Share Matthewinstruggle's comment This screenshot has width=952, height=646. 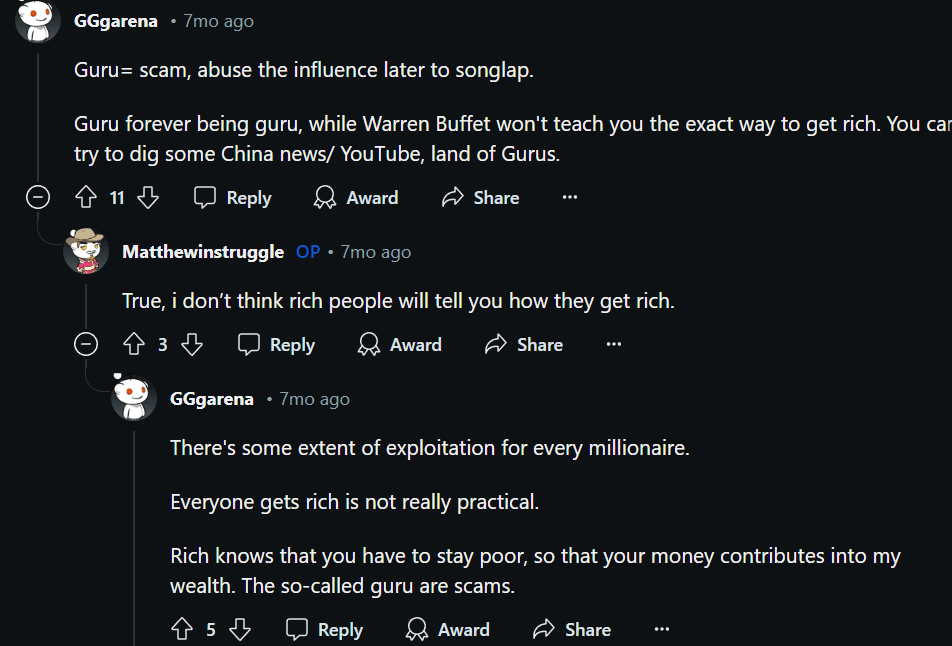click(x=524, y=345)
